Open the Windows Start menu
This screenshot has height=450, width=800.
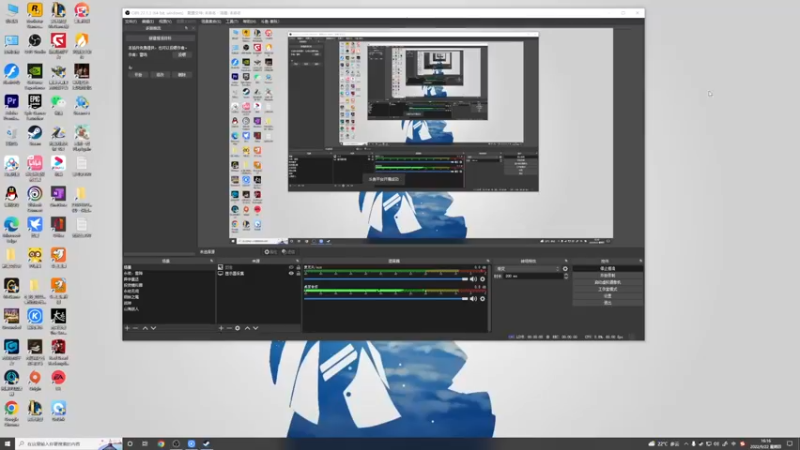(7, 444)
